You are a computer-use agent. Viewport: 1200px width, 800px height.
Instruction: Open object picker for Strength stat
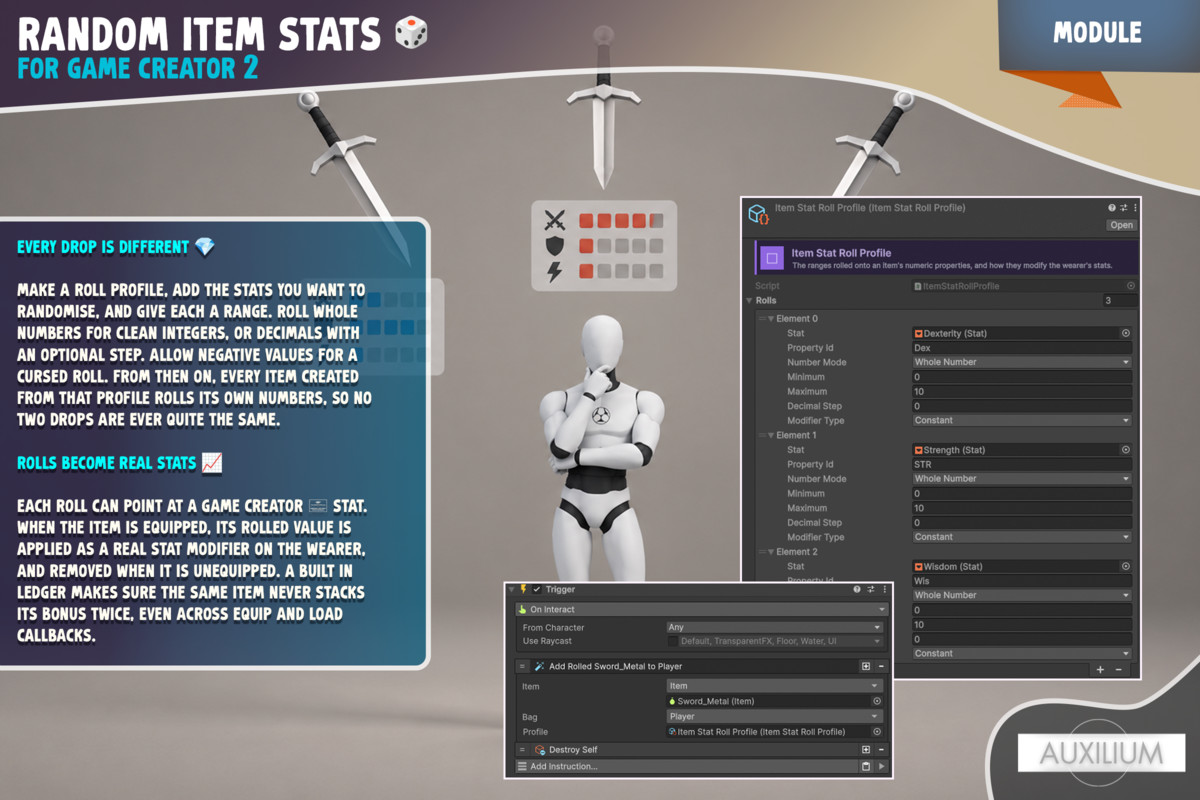(x=1125, y=450)
